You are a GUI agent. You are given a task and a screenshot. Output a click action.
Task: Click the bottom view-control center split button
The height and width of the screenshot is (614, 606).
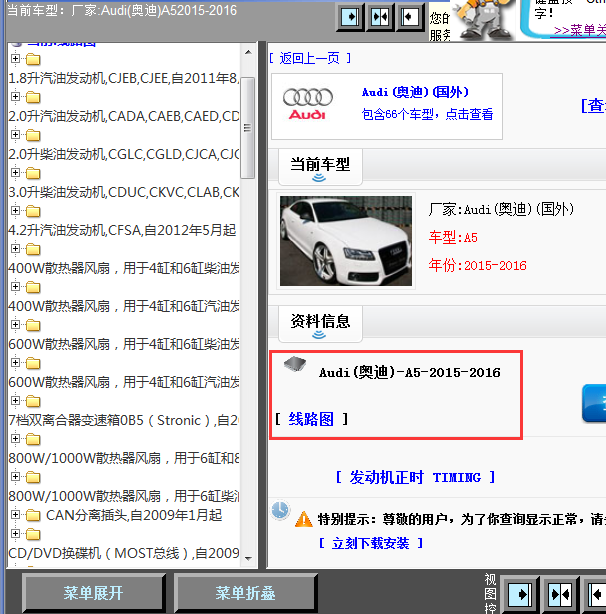(x=560, y=594)
